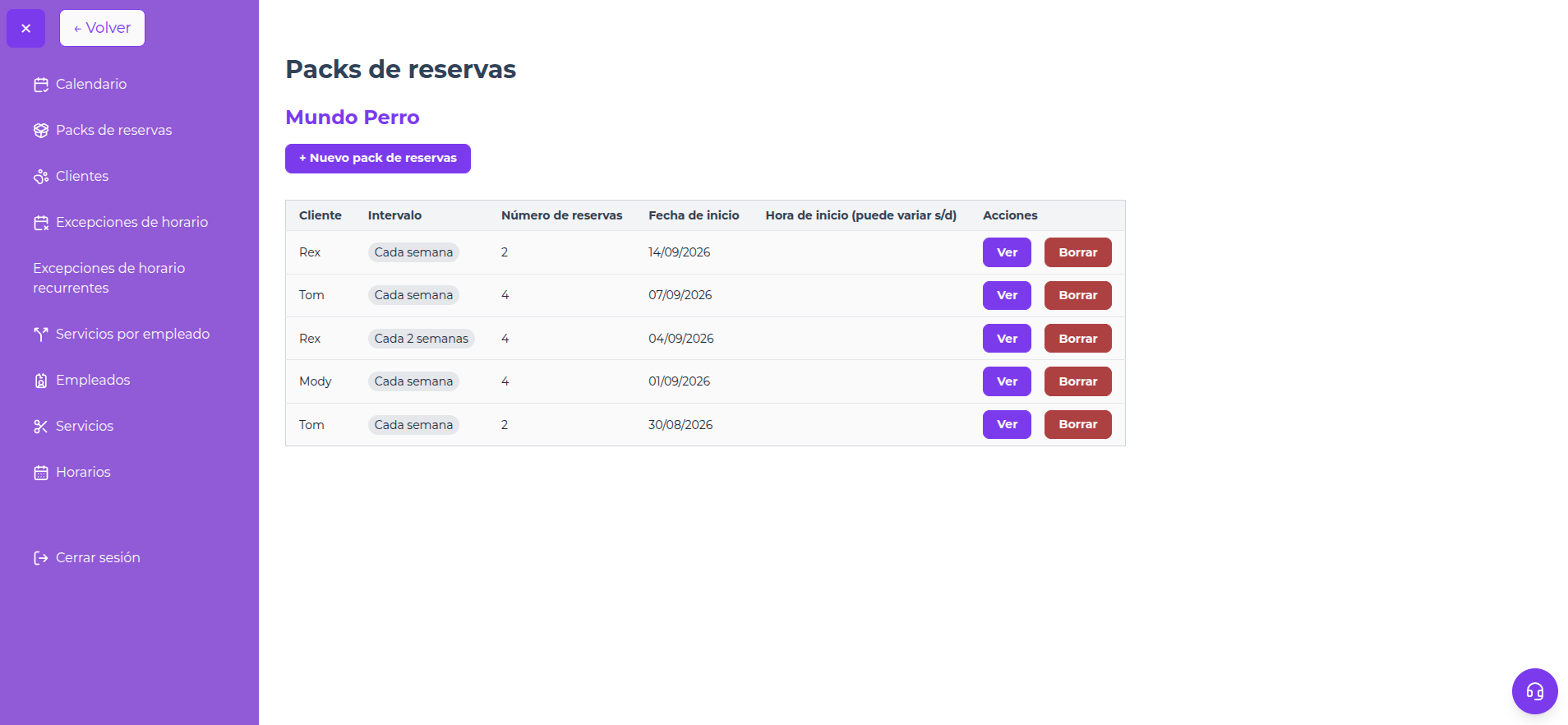Go to Excepciones de horario

click(131, 222)
